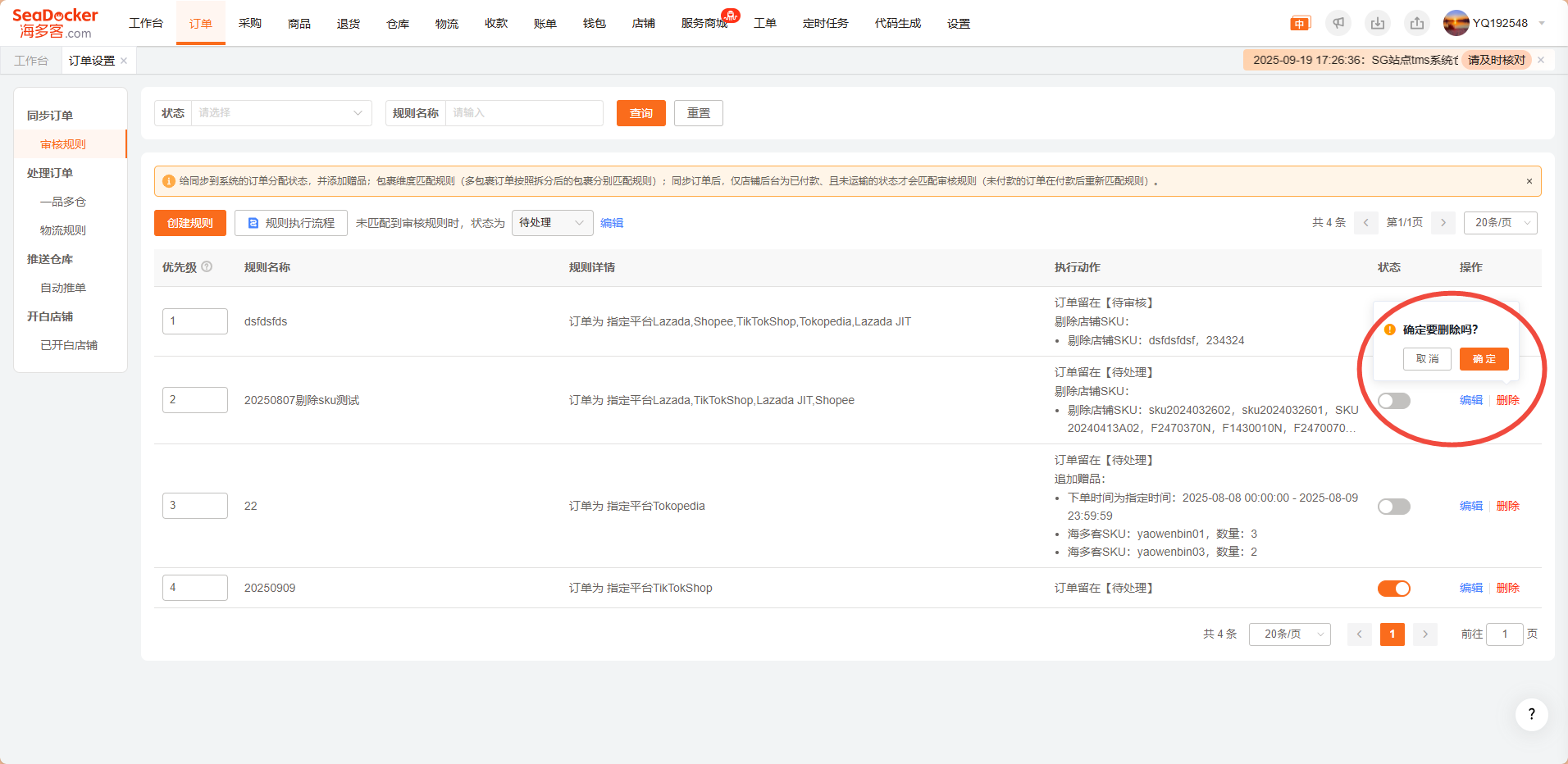The image size is (1568, 764).
Task: Click the 创建规则 button
Action: [x=190, y=223]
